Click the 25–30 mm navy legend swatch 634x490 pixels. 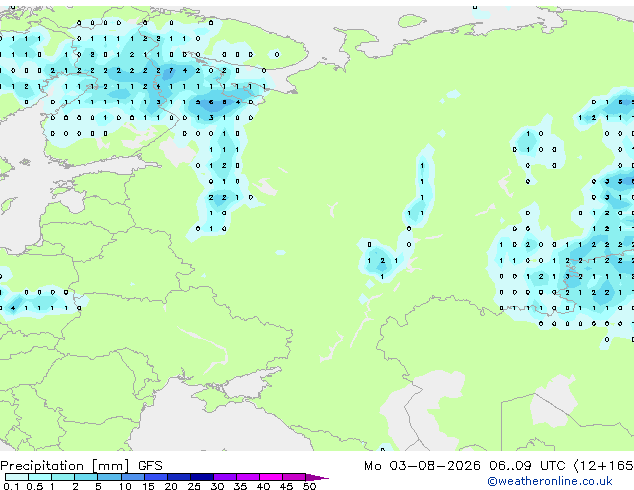point(202,477)
